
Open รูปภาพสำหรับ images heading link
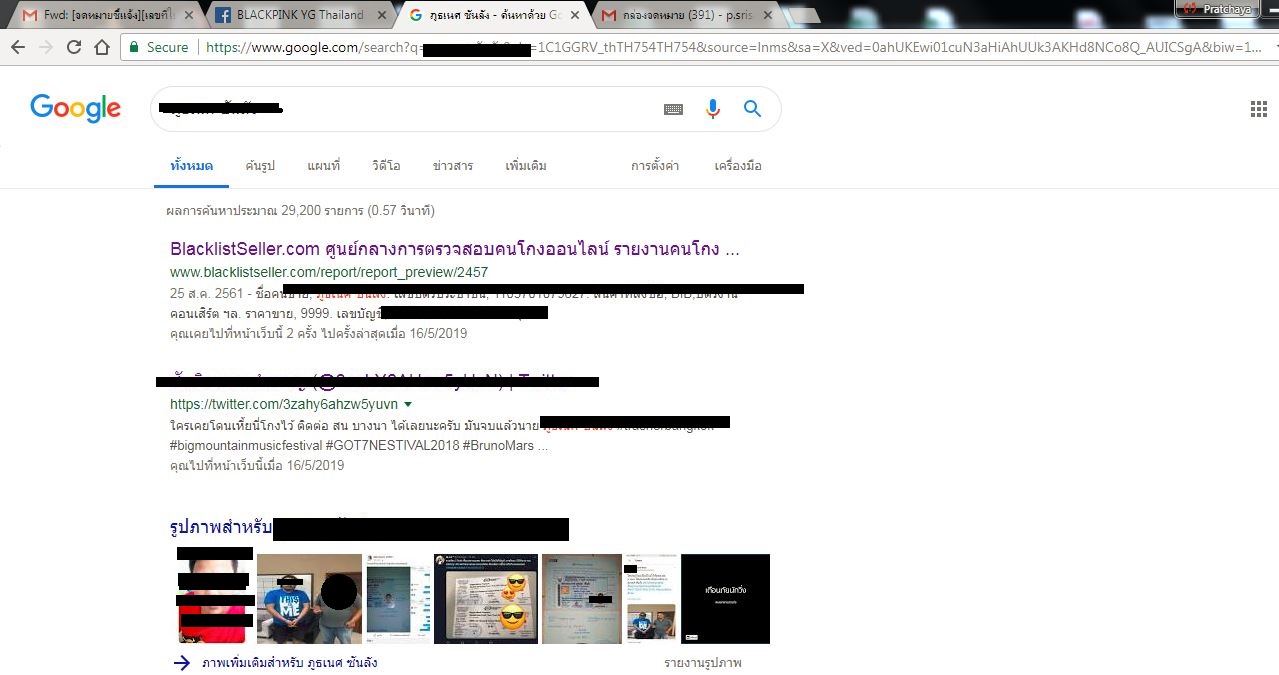(x=221, y=527)
